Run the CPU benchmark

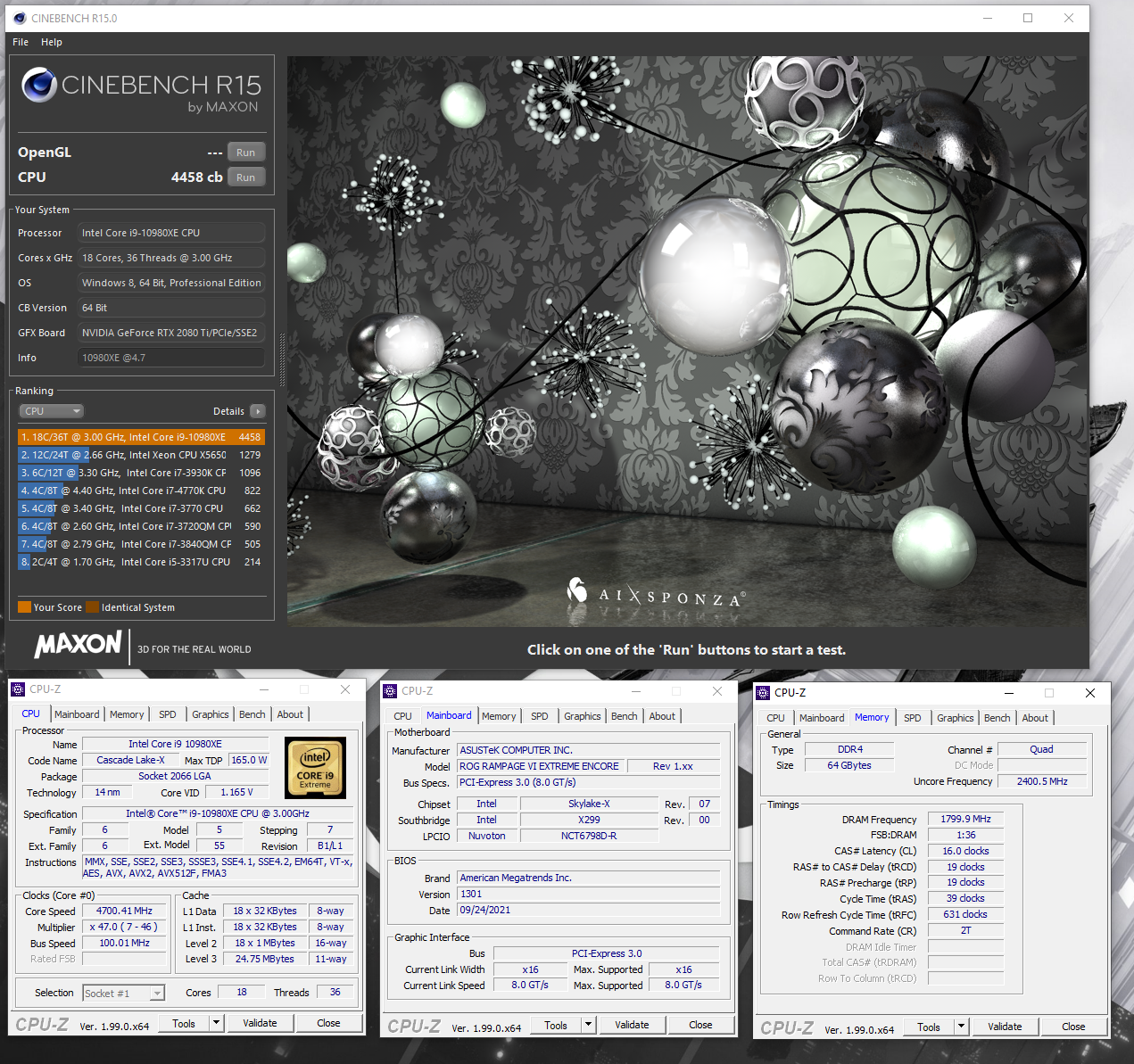246,177
